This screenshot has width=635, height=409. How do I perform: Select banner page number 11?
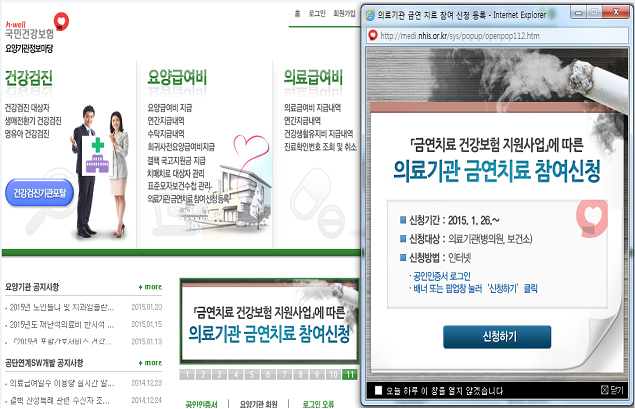coord(349,374)
